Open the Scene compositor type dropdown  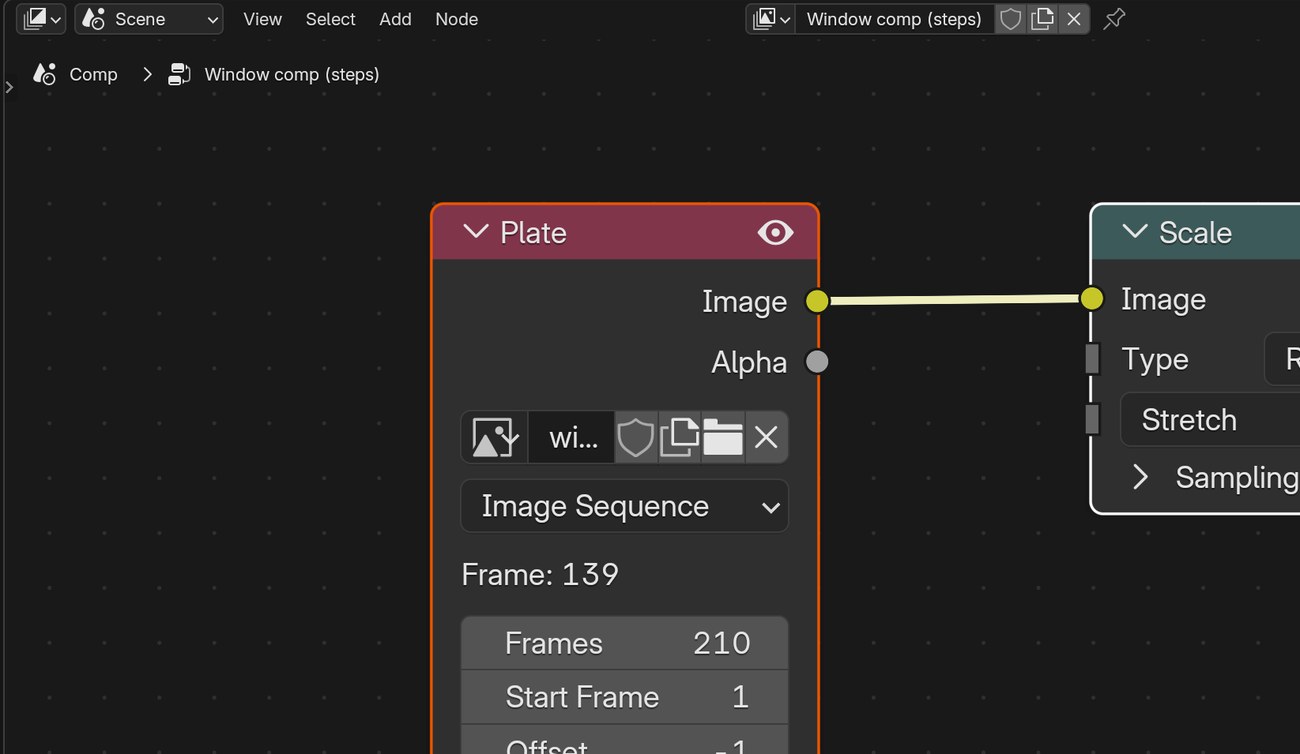[x=149, y=19]
